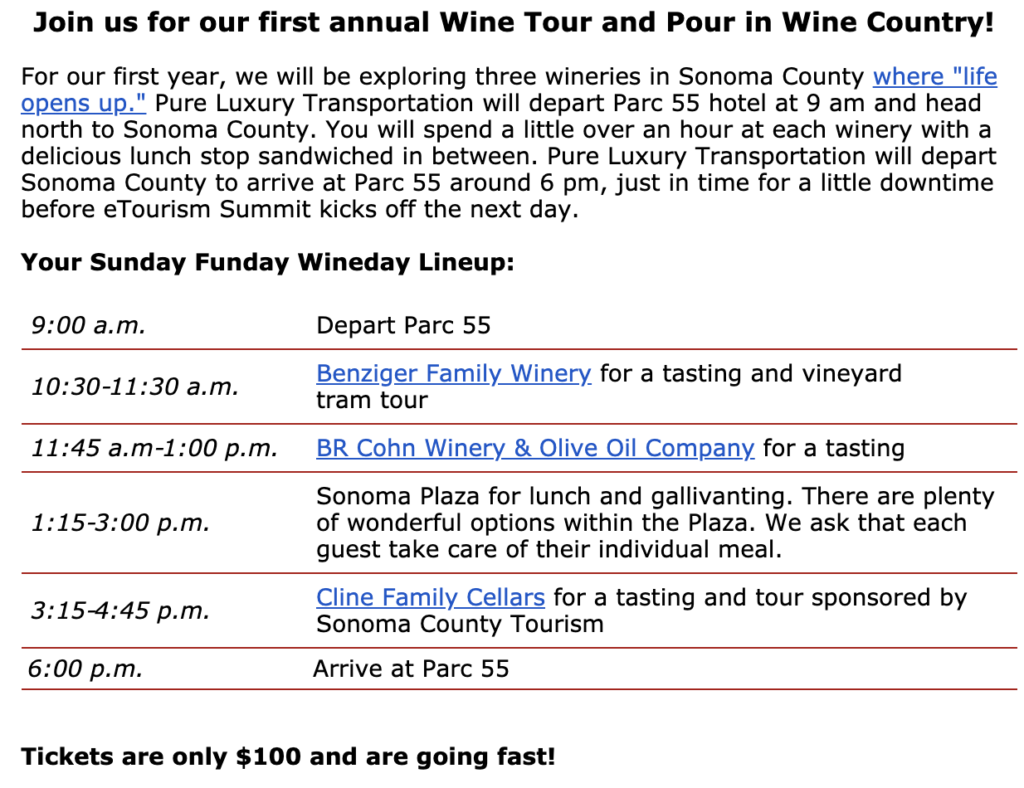Click the Wine Tour and Pour headline

pos(513,22)
